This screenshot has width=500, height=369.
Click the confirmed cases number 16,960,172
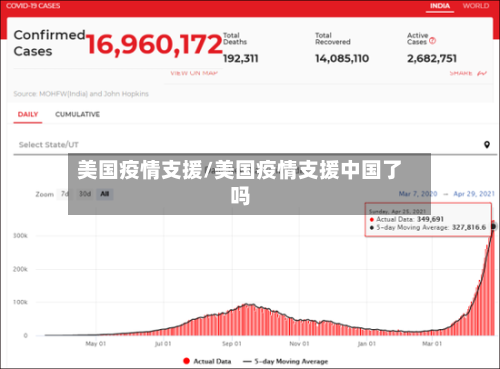[x=154, y=45]
